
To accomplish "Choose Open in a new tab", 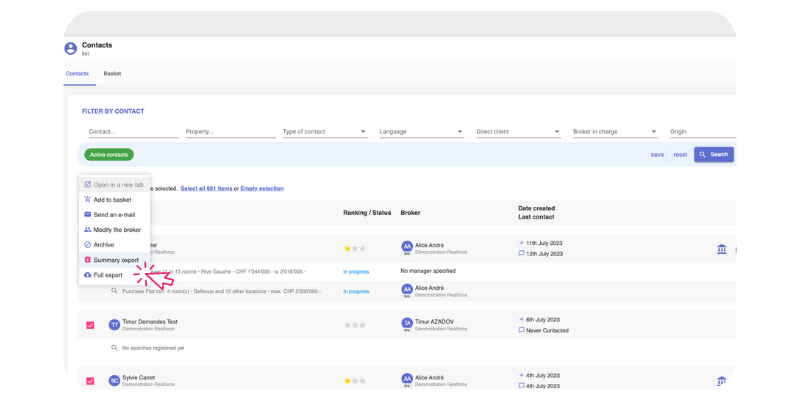I will (115, 185).
